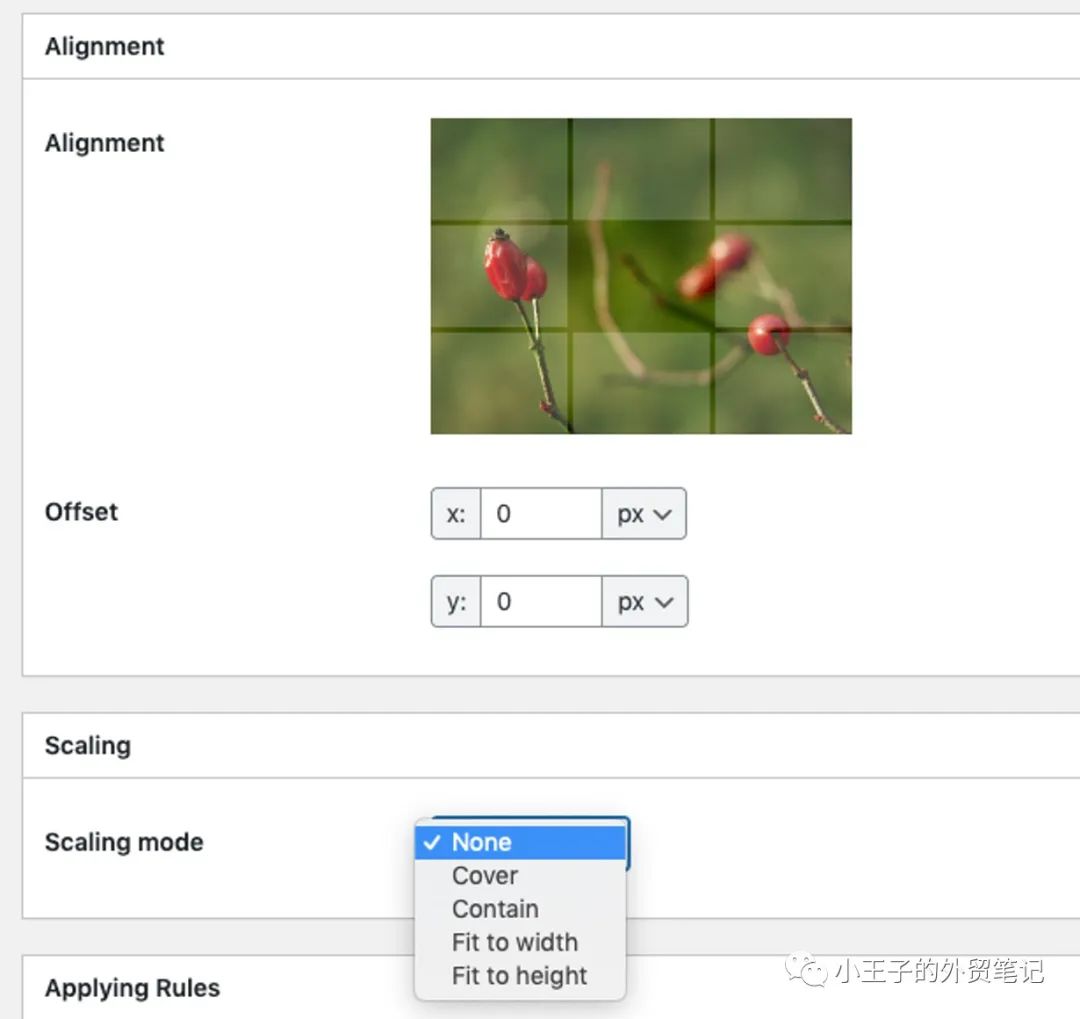
Task: Set alignment to bottom-left grid cell
Action: click(x=499, y=382)
